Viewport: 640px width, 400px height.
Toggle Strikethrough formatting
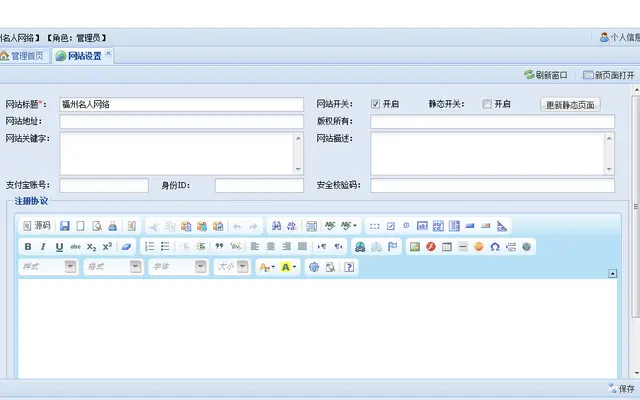pyautogui.click(x=75, y=247)
